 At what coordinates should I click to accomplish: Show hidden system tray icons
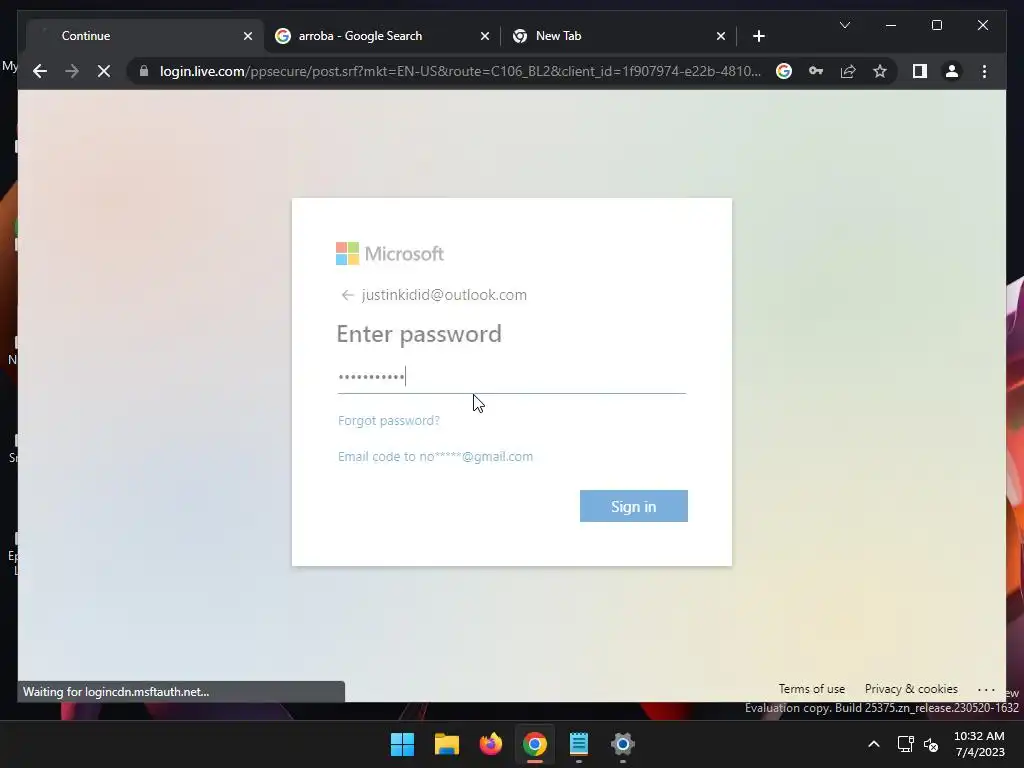click(x=873, y=744)
